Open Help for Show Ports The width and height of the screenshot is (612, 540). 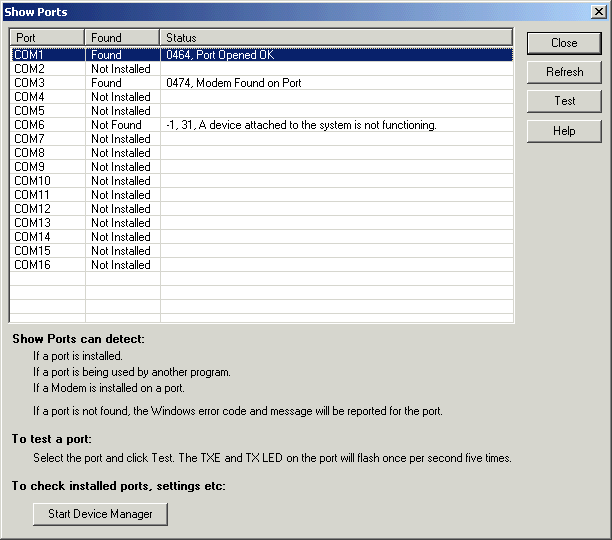pos(564,131)
